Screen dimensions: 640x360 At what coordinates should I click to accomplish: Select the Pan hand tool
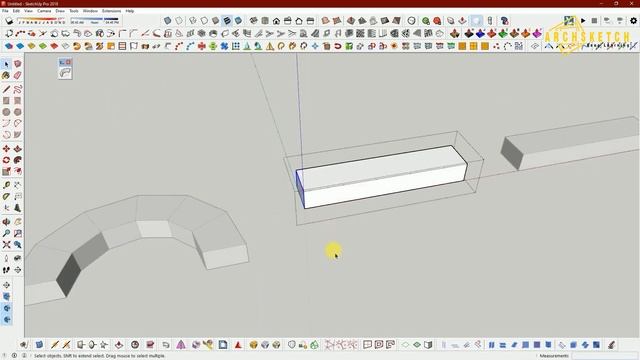point(18,222)
